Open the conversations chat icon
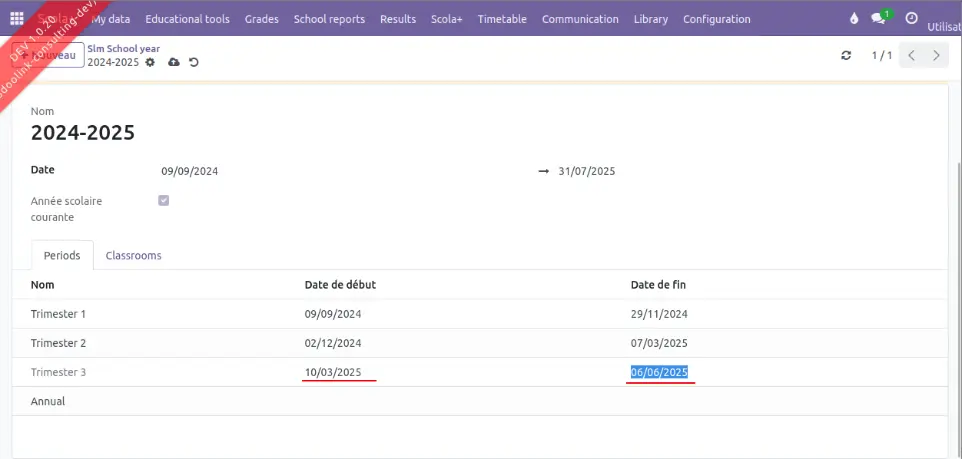This screenshot has width=962, height=459. [x=879, y=19]
